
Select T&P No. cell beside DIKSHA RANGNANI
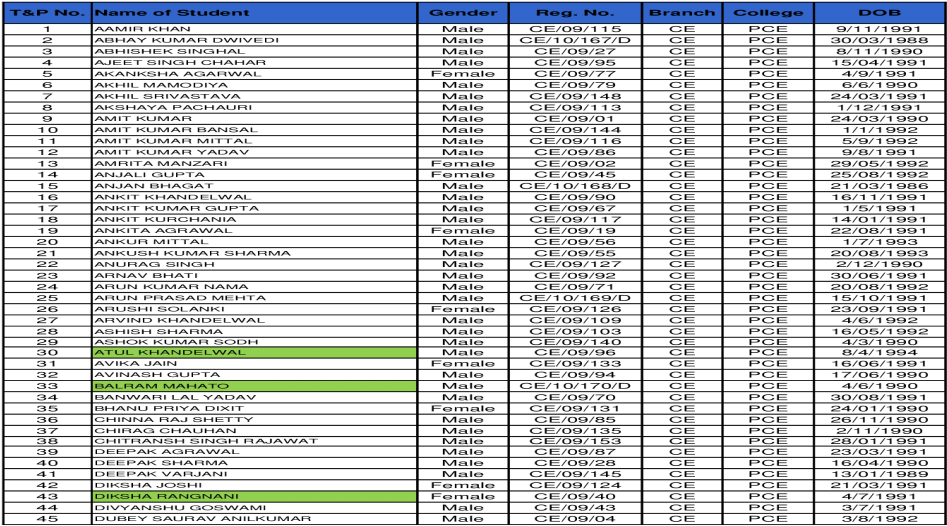pyautogui.click(x=48, y=497)
